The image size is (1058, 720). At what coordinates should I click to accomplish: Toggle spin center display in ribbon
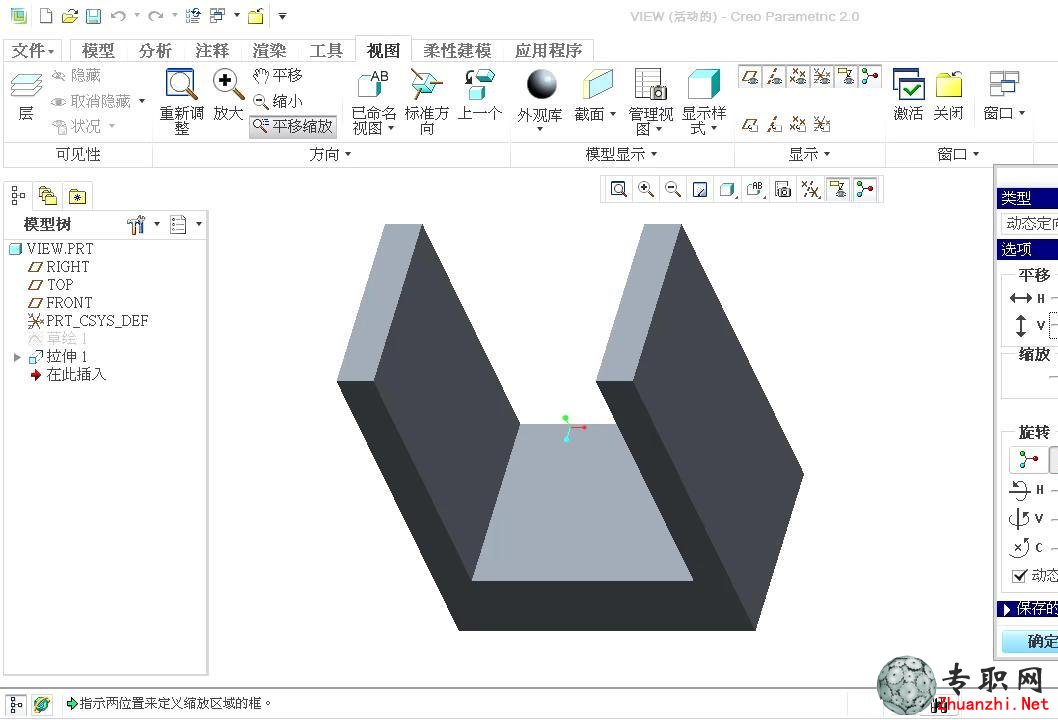point(870,77)
